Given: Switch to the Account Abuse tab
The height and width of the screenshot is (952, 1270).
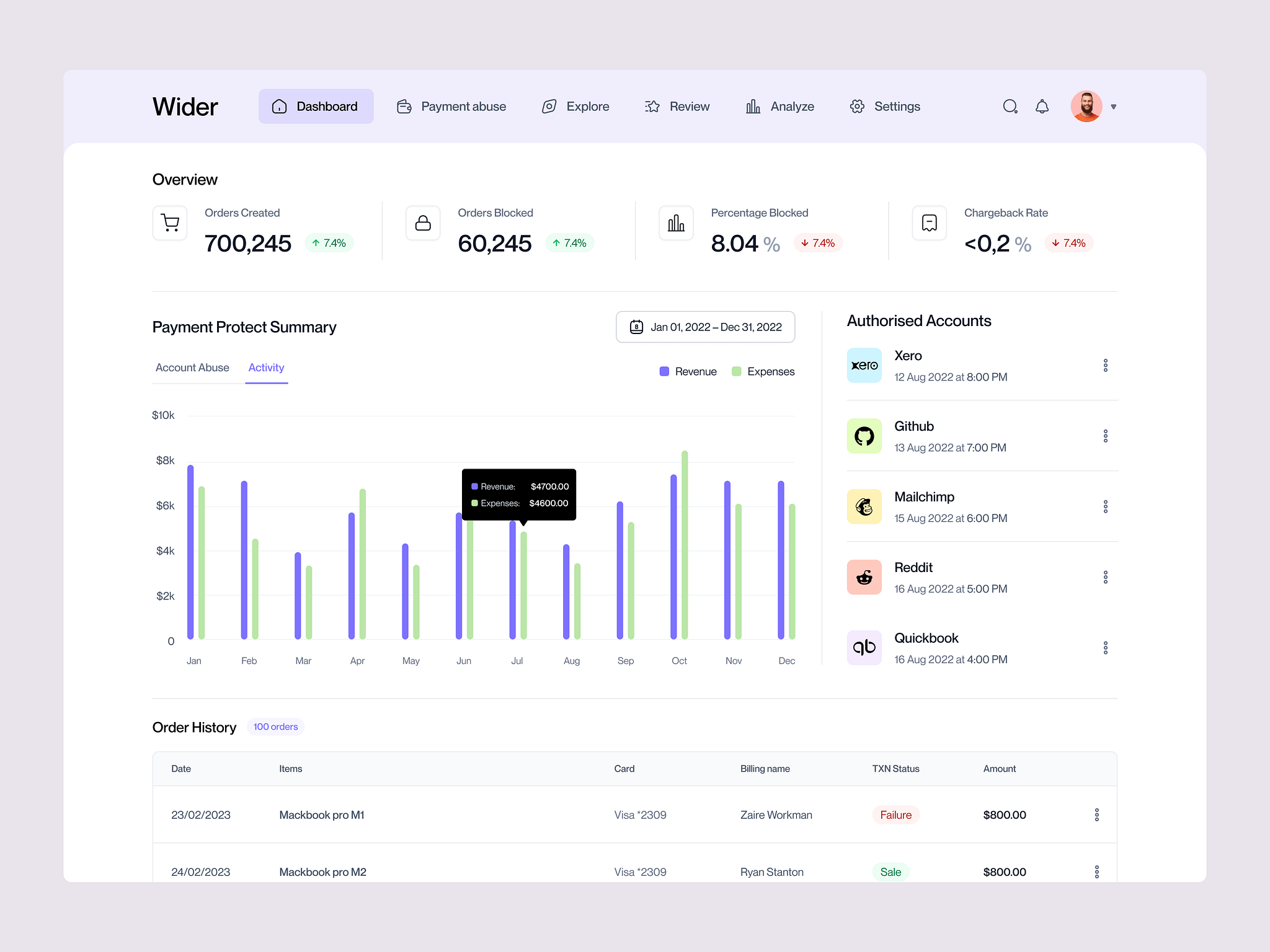Looking at the screenshot, I should pos(192,367).
